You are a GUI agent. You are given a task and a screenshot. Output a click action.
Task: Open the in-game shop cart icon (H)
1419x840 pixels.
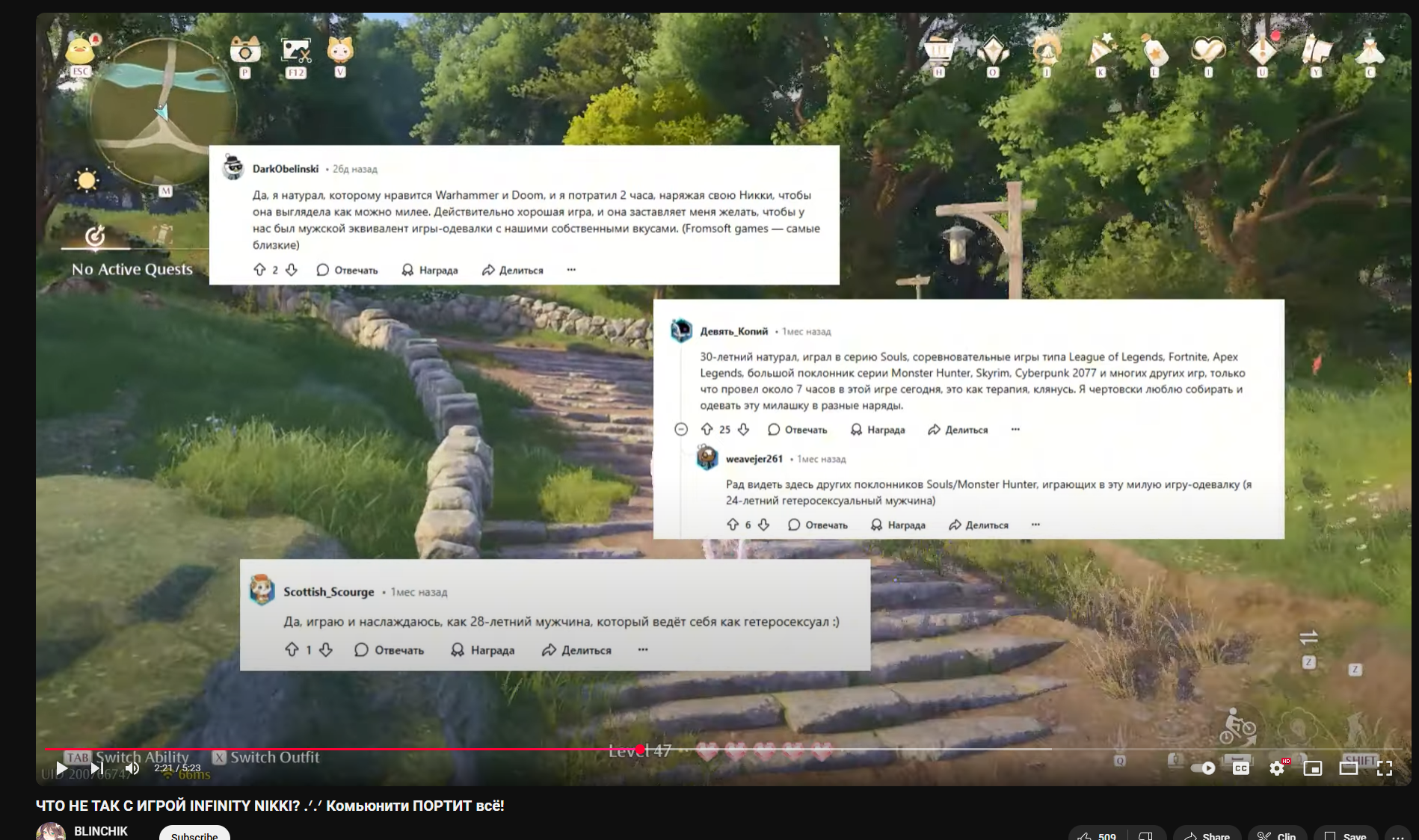pos(939,51)
